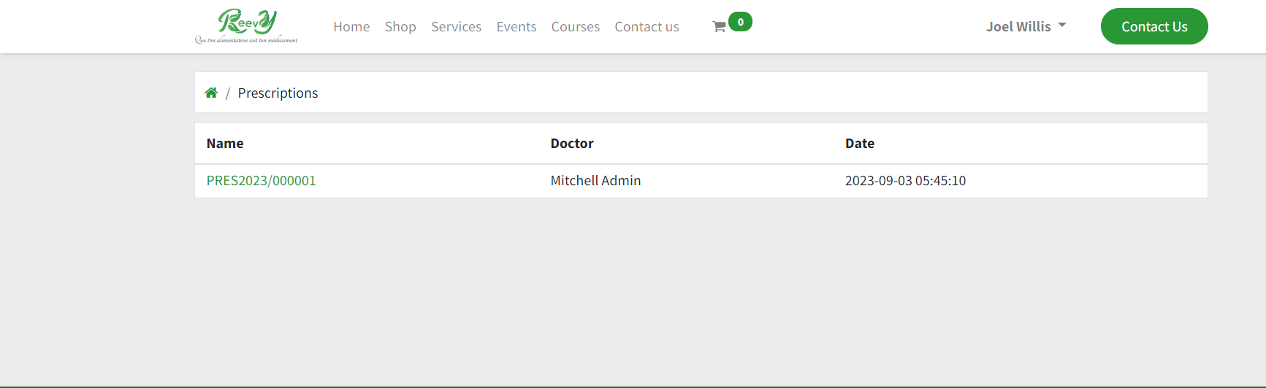
Task: Open the Courses menu item
Action: tap(575, 27)
